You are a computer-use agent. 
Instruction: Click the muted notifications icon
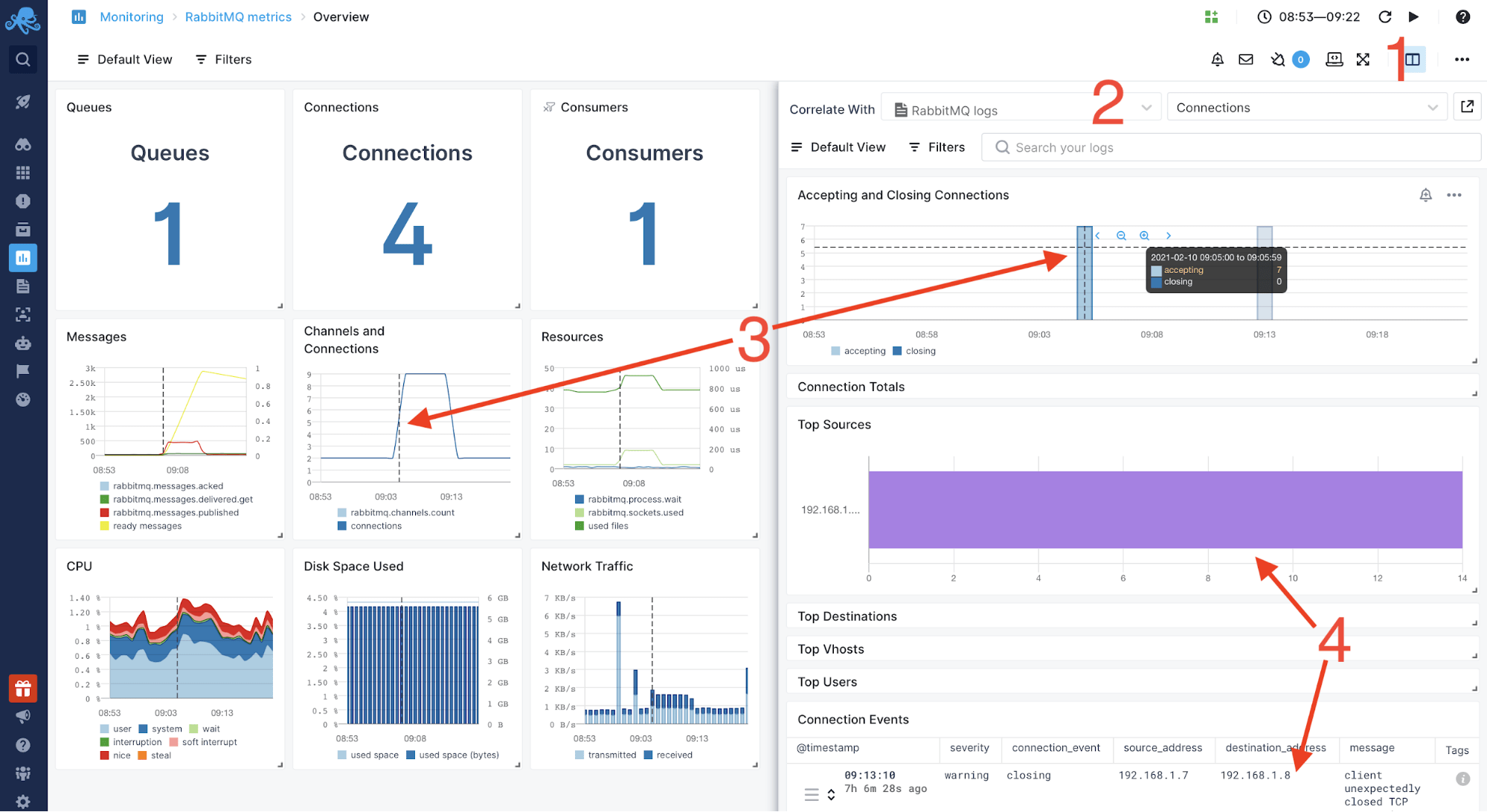pos(1278,59)
